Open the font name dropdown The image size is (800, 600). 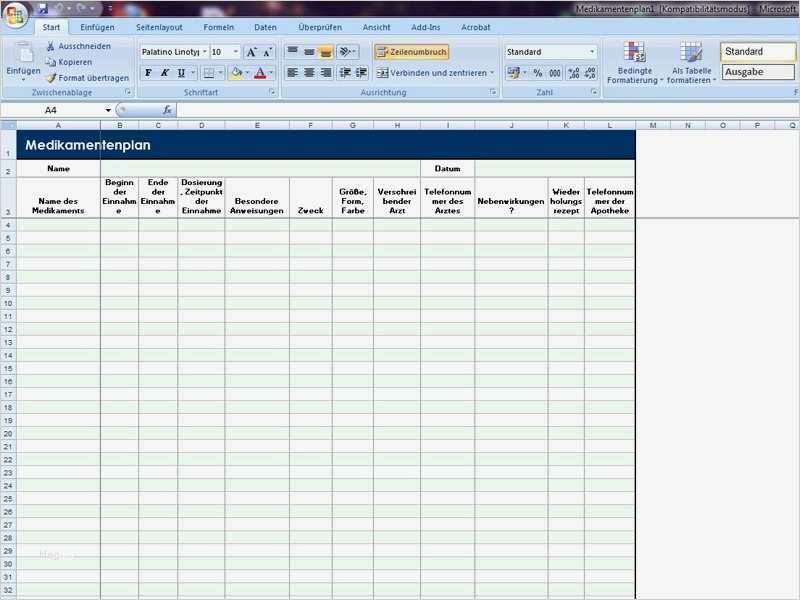202,50
